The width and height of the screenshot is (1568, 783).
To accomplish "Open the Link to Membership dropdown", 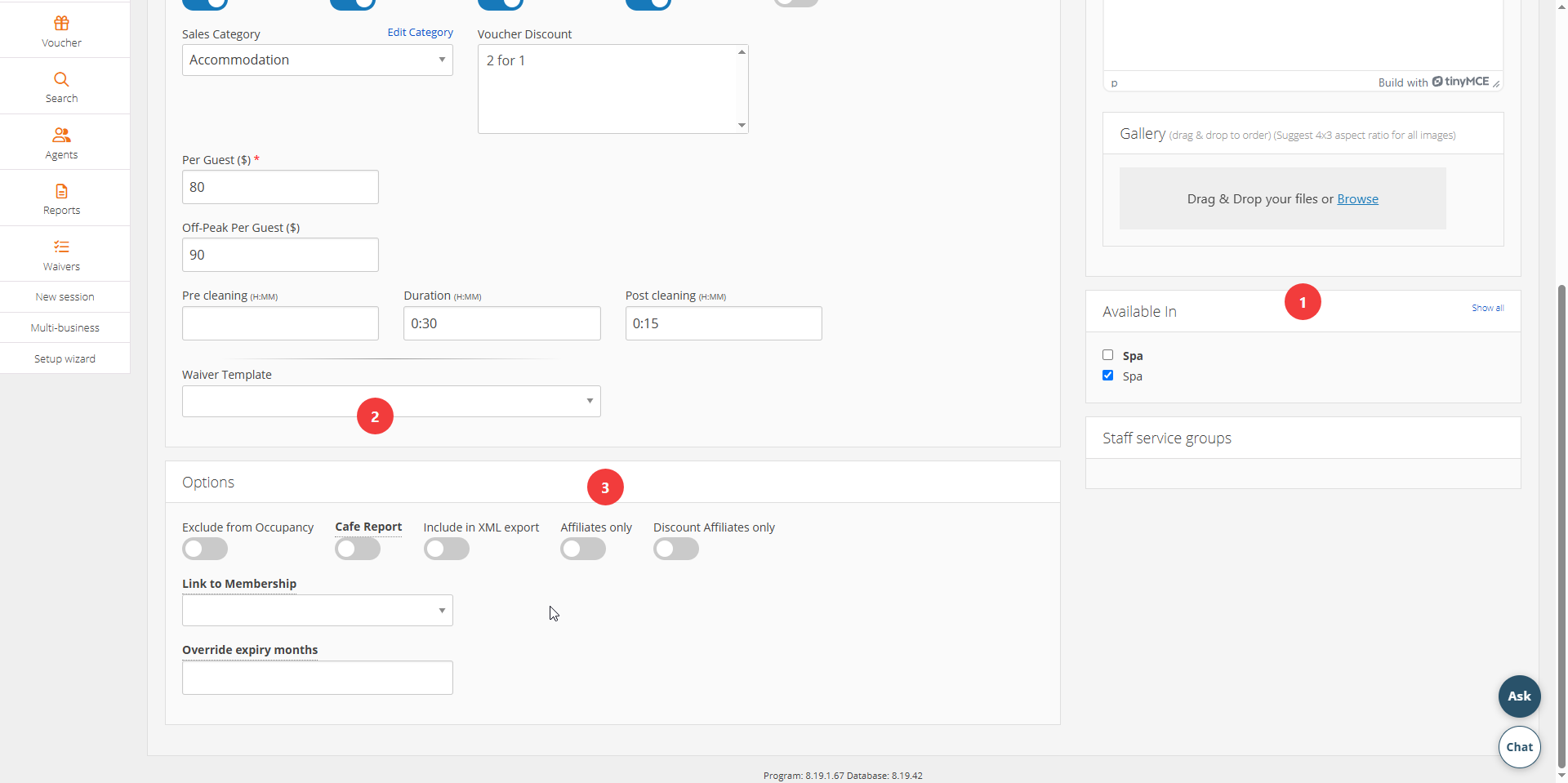I will point(318,611).
